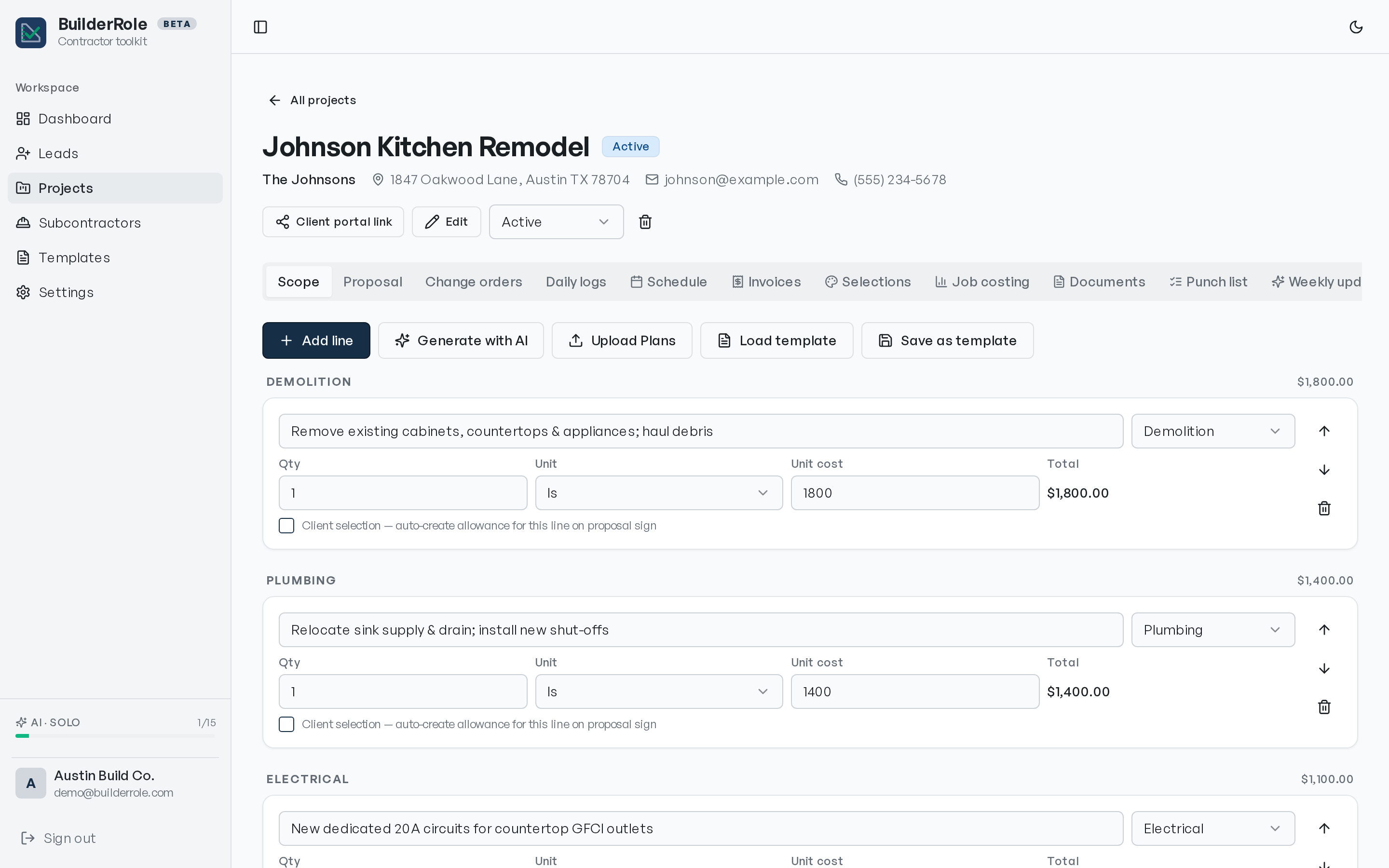Click the Add line button
1389x868 pixels.
[316, 340]
